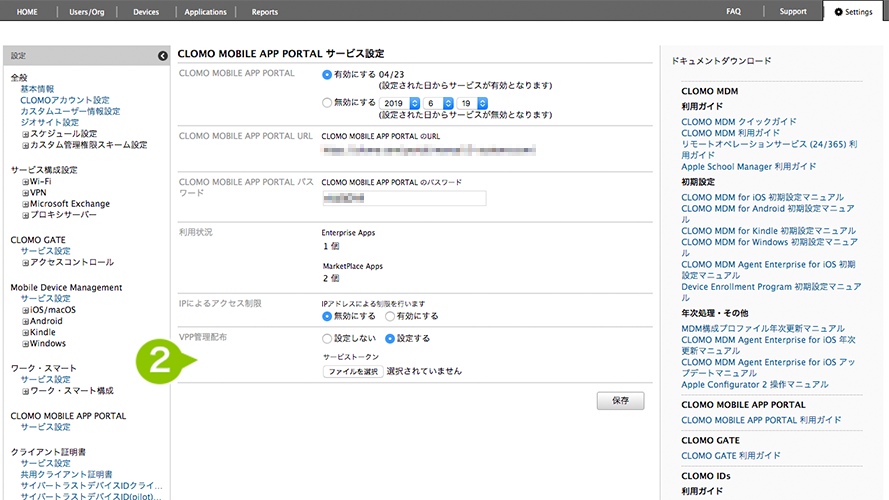Viewport: 889px width, 500px height.
Task: Open サービス設定 under ワーク・スマート
Action: pyautogui.click(x=45, y=379)
